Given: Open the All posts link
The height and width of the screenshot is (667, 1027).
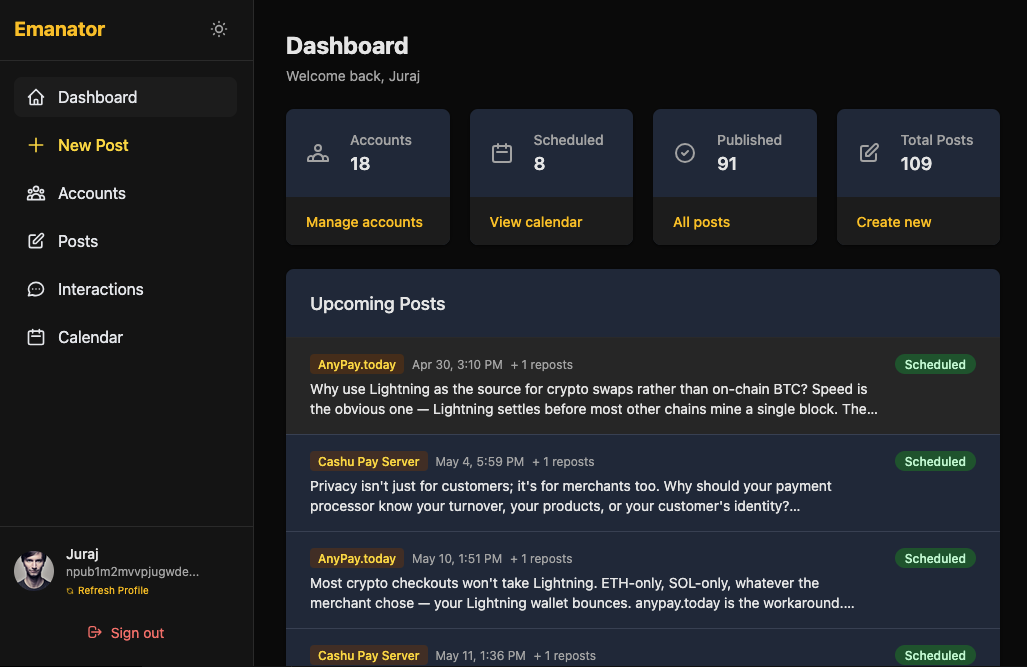Looking at the screenshot, I should pos(701,222).
